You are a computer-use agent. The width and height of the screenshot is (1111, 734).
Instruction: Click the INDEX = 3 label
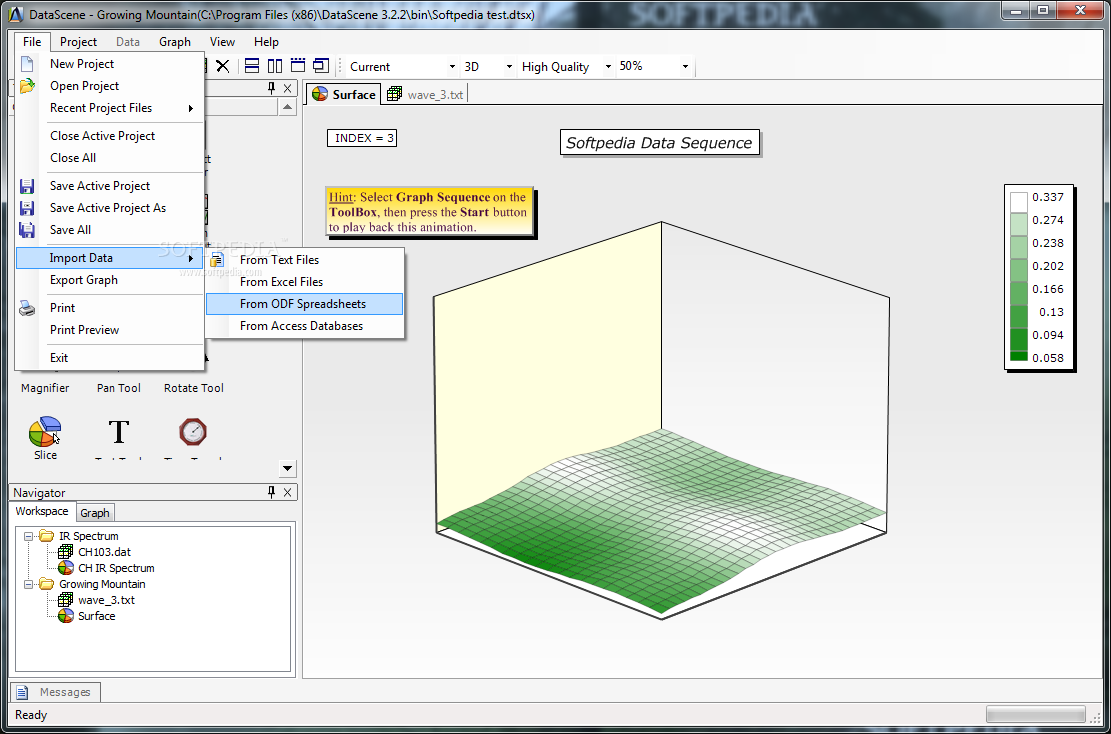362,138
